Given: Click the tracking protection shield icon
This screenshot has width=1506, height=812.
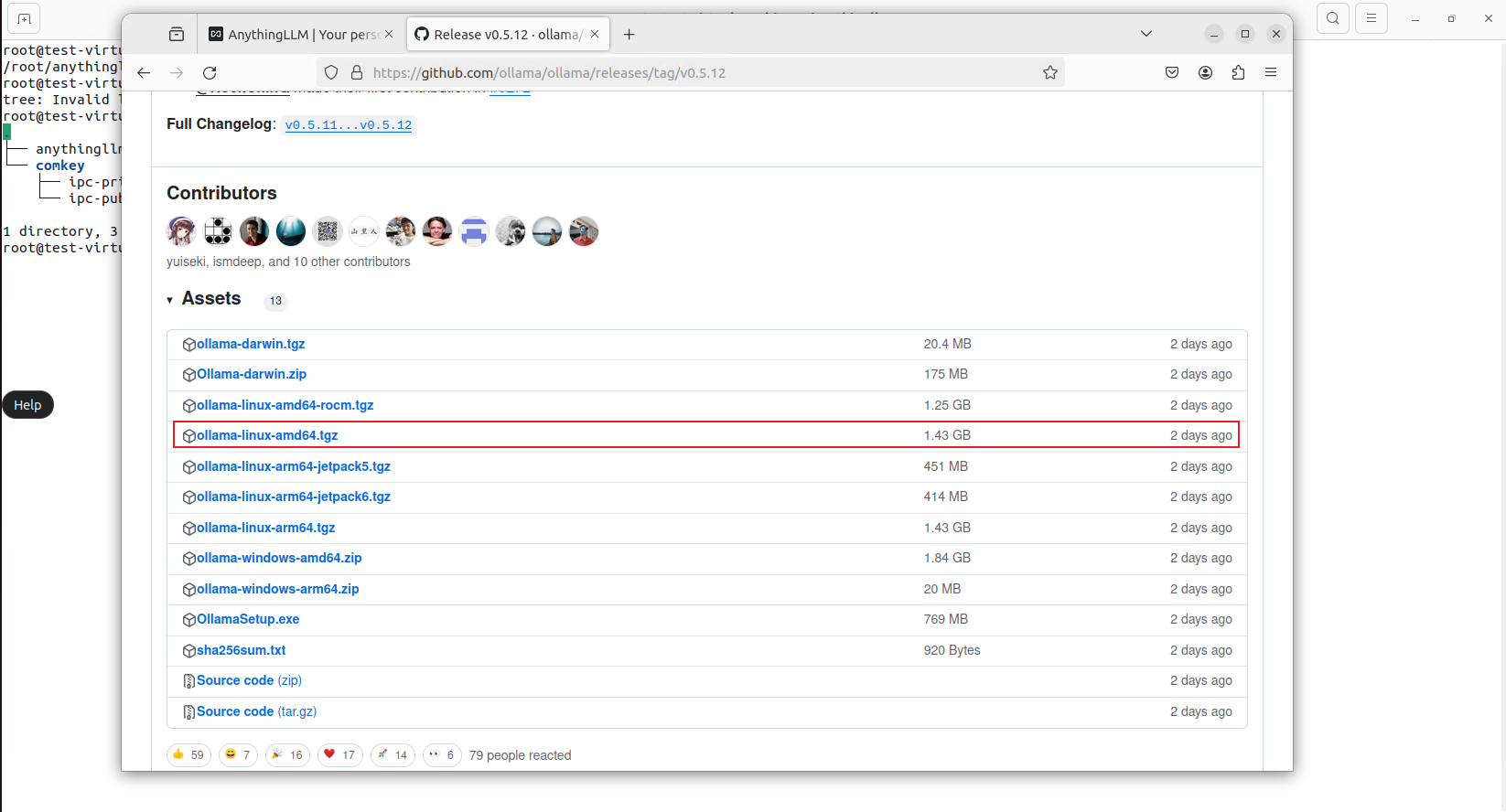Looking at the screenshot, I should click(331, 73).
